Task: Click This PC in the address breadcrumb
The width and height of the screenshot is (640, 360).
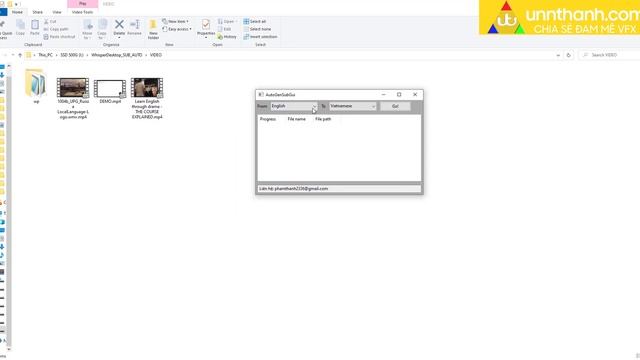Action: tap(45, 55)
